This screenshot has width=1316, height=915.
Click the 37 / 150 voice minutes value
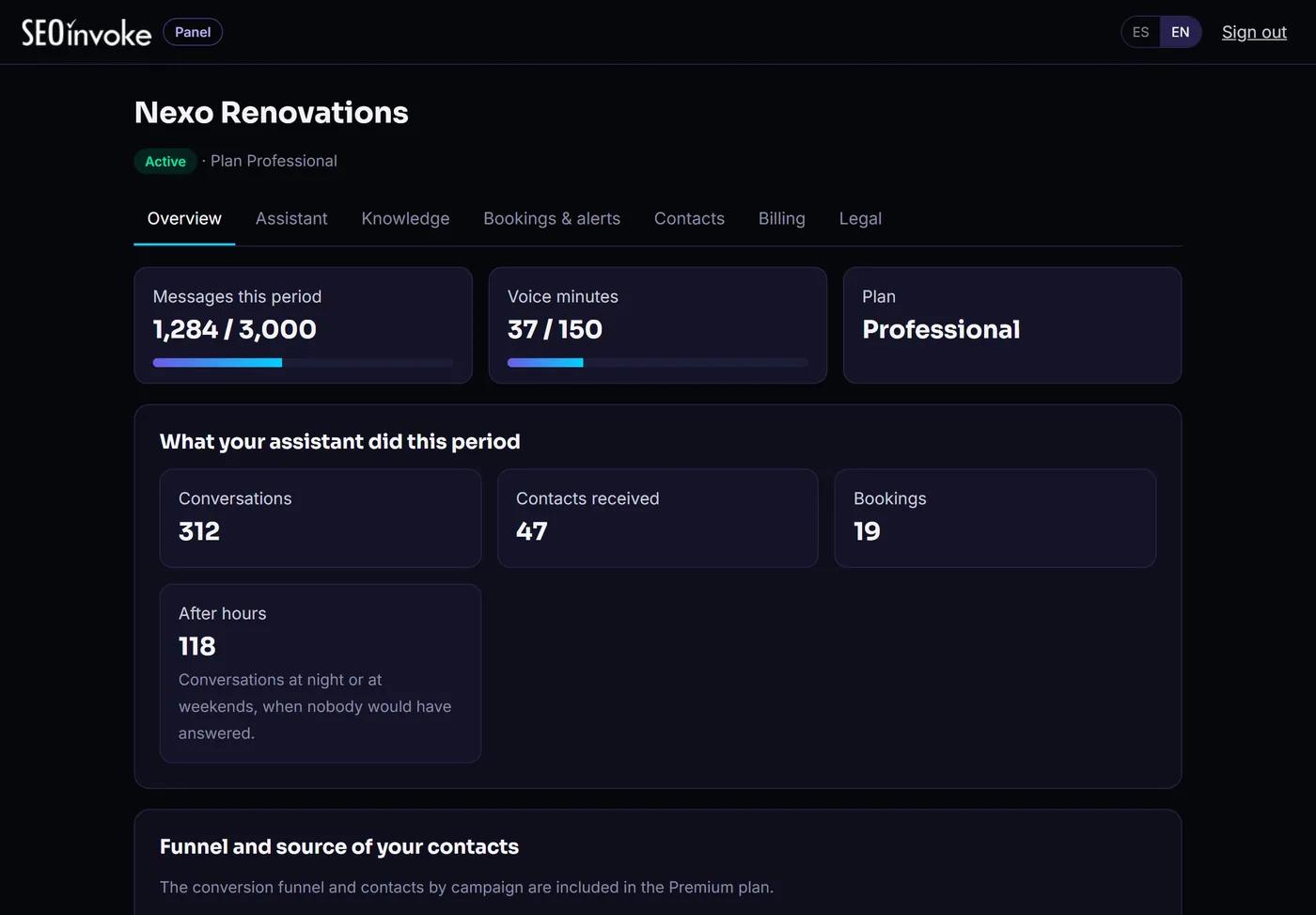click(555, 329)
